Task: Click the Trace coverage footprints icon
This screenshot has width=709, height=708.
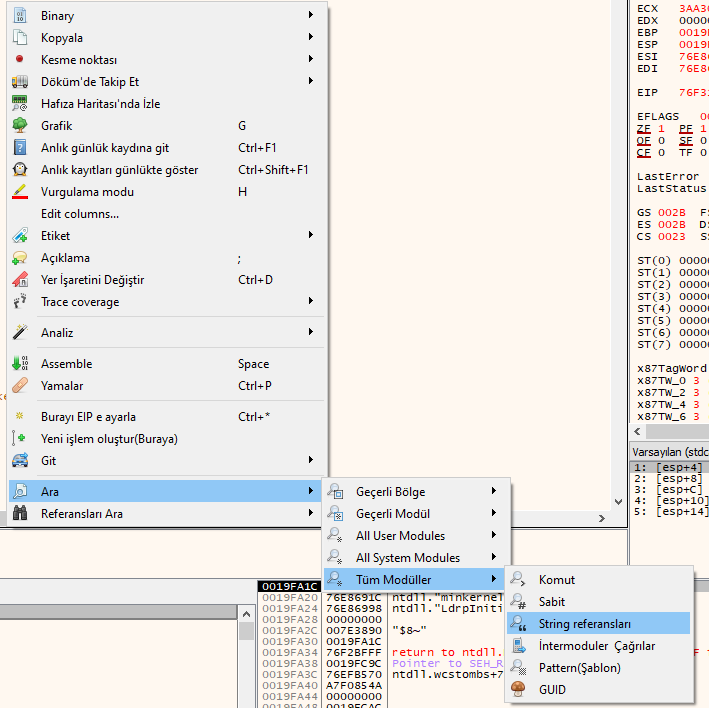Action: tap(20, 301)
